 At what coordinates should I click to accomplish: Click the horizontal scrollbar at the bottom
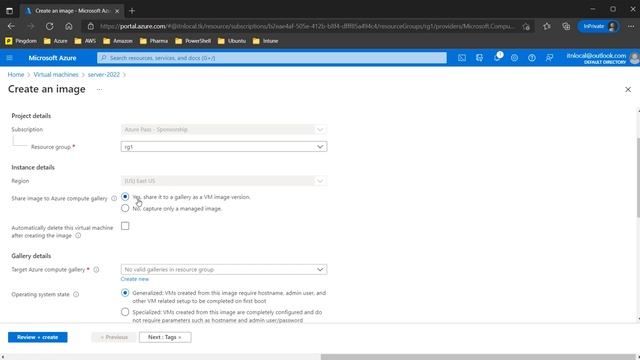(x=478, y=357)
